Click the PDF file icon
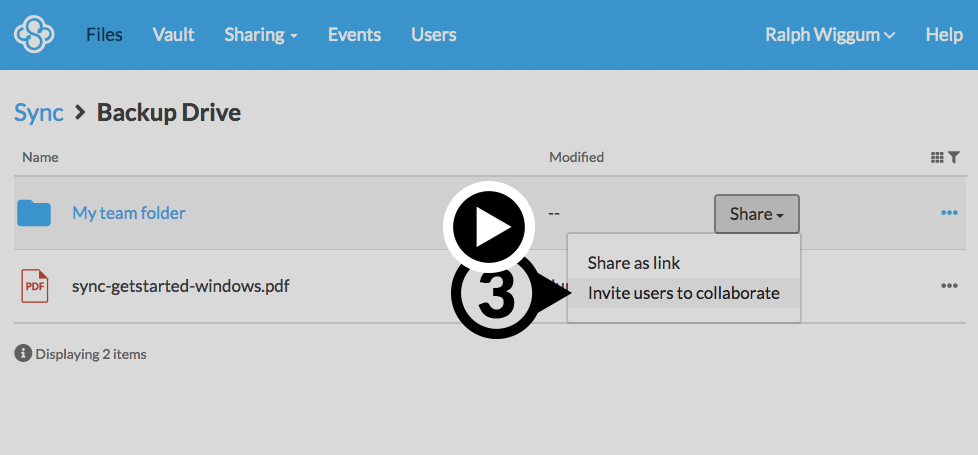 click(x=34, y=286)
